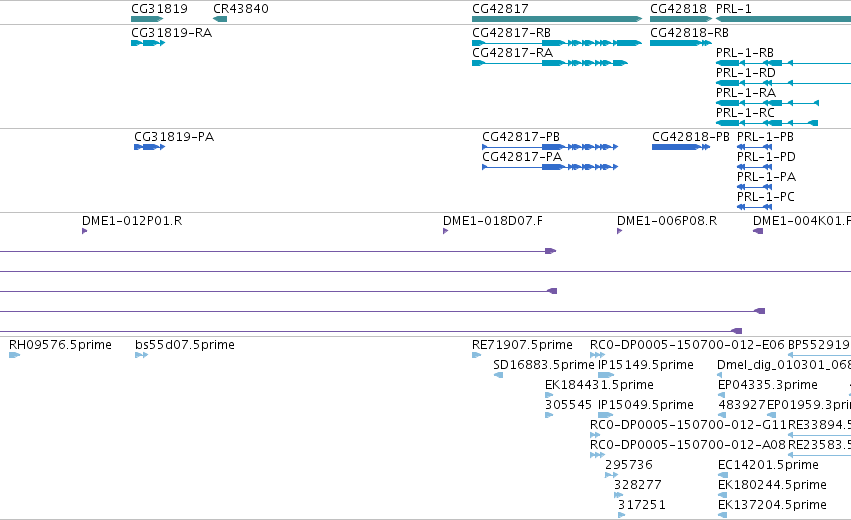The height and width of the screenshot is (520, 851).
Task: Select EST BP552919 label
Action: point(819,345)
